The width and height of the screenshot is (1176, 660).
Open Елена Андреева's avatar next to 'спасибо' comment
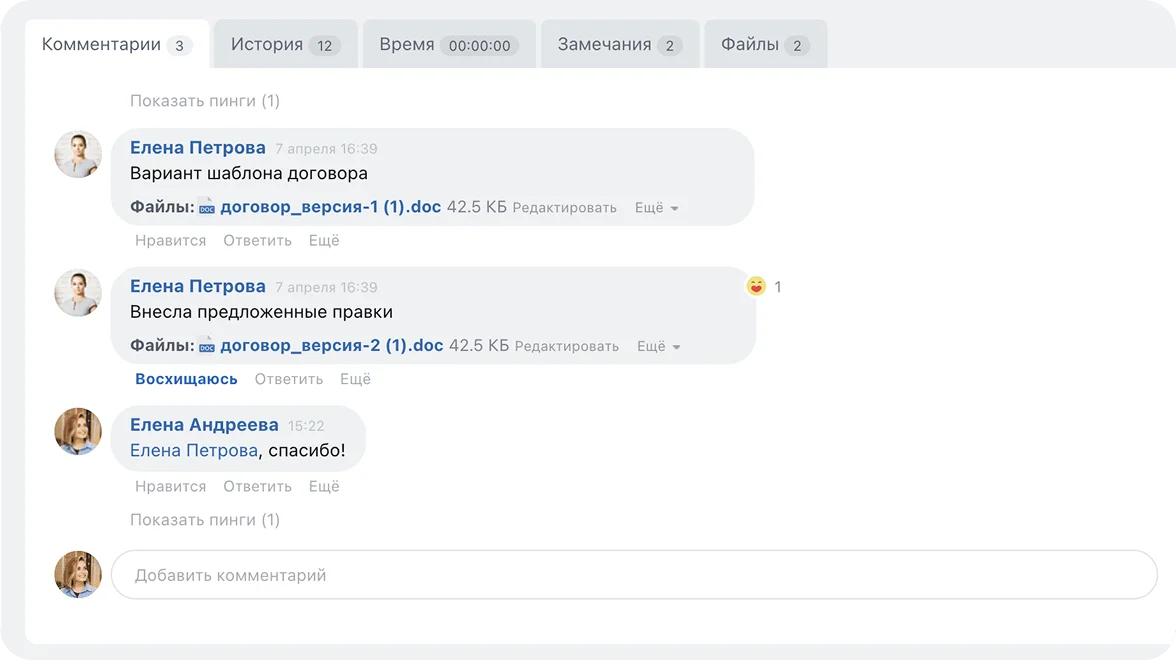(78, 431)
